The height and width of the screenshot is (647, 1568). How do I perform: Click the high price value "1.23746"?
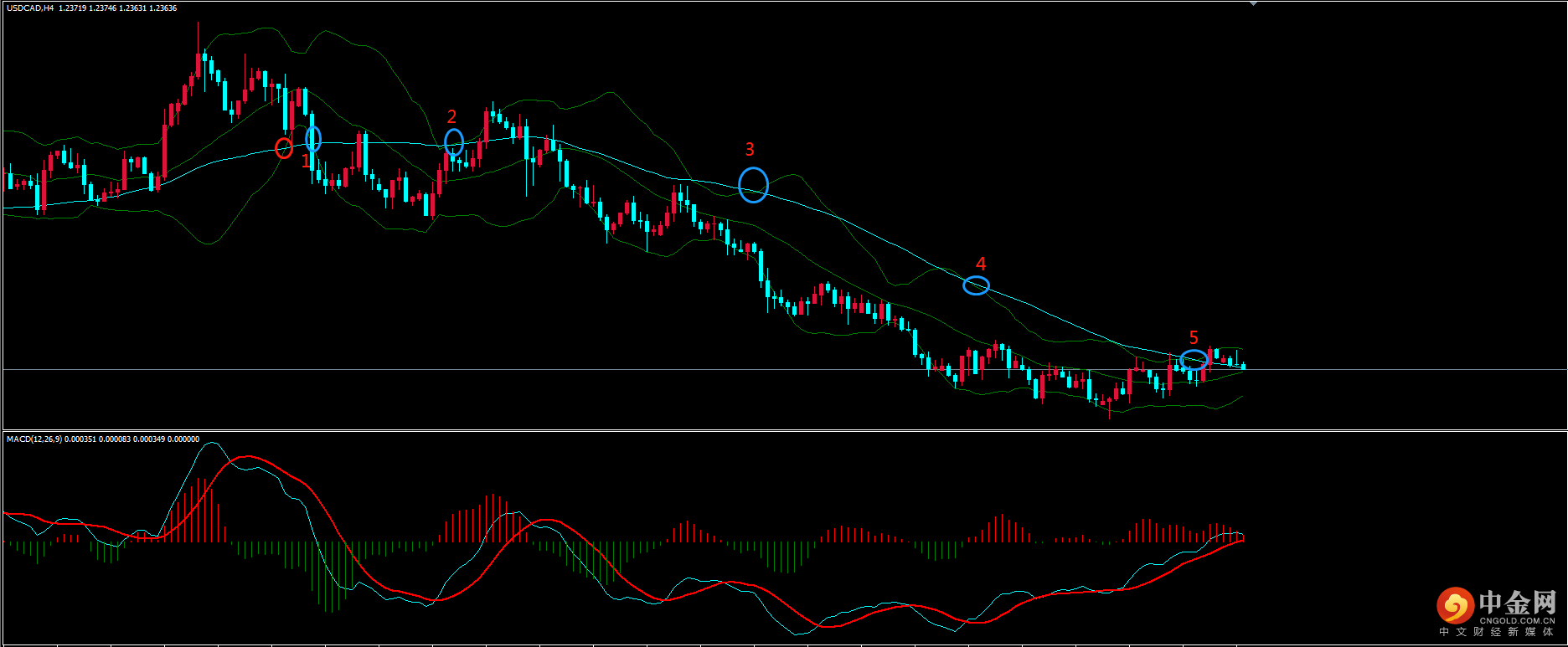(x=103, y=8)
